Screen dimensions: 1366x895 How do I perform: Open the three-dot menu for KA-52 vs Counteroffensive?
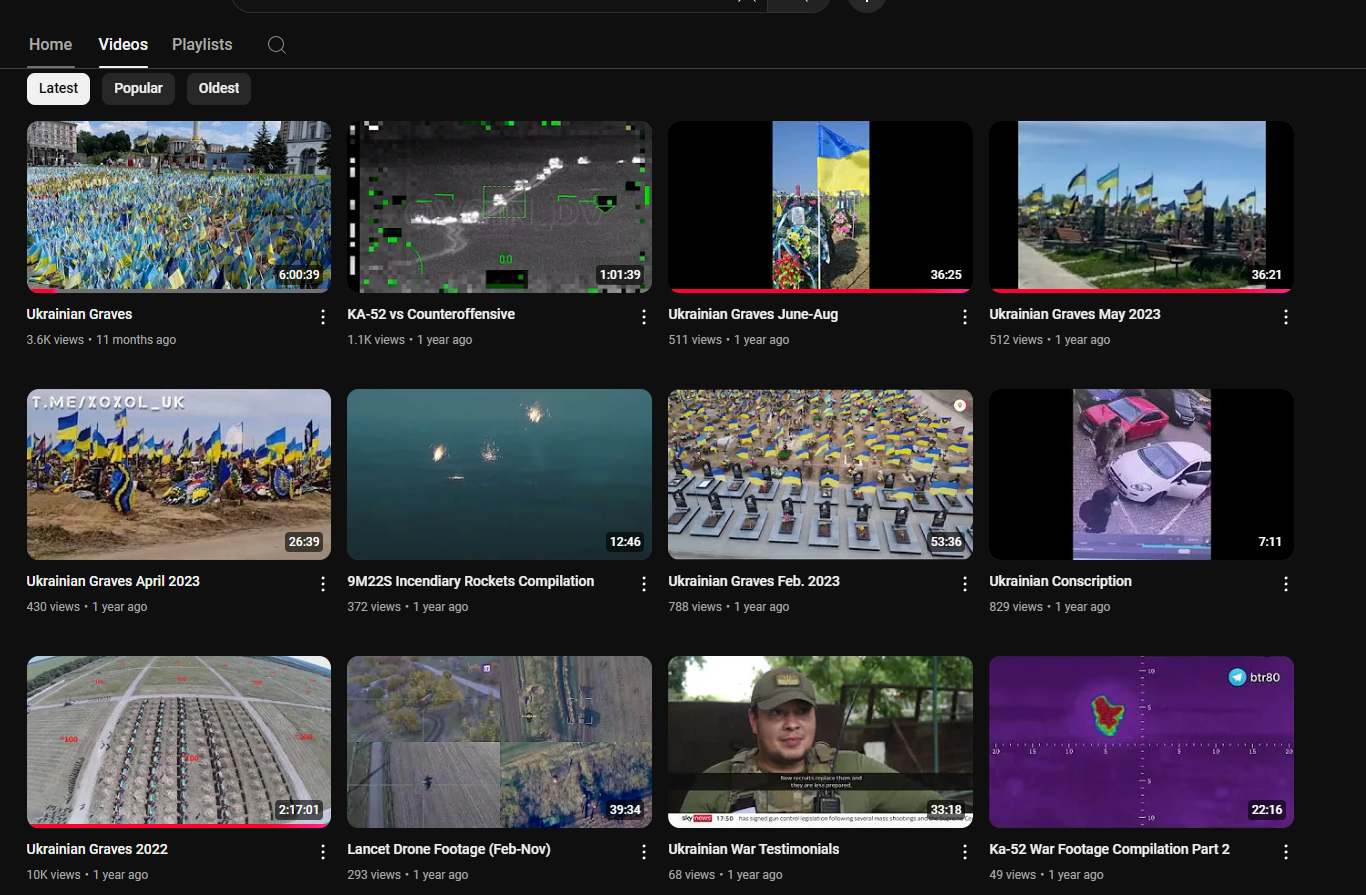coord(644,317)
